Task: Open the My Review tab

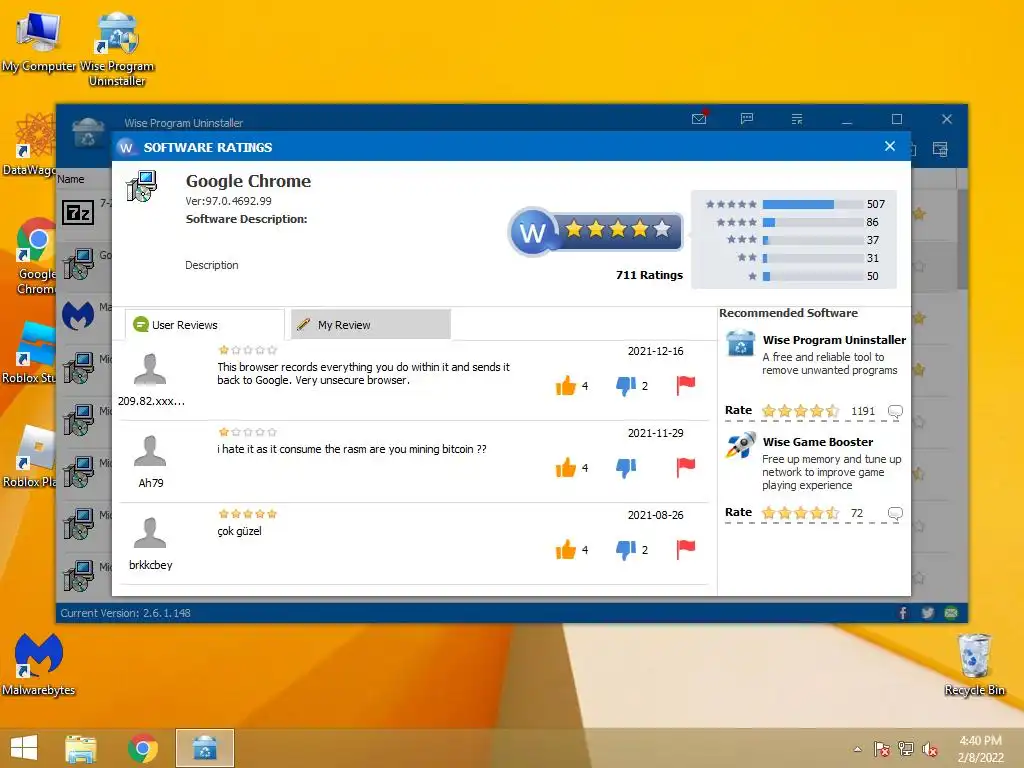Action: click(x=370, y=325)
